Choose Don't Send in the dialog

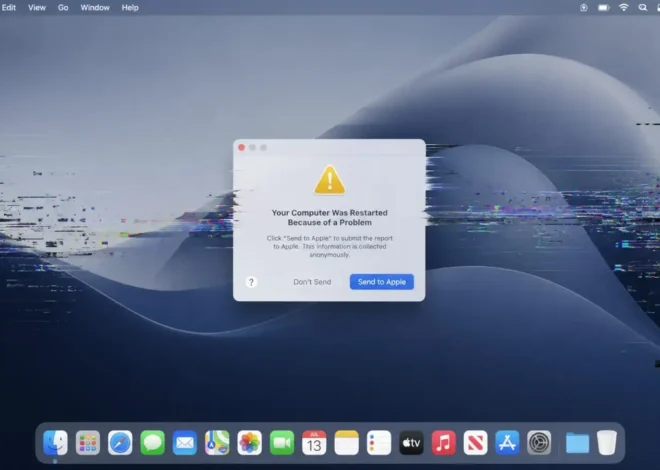tap(312, 282)
